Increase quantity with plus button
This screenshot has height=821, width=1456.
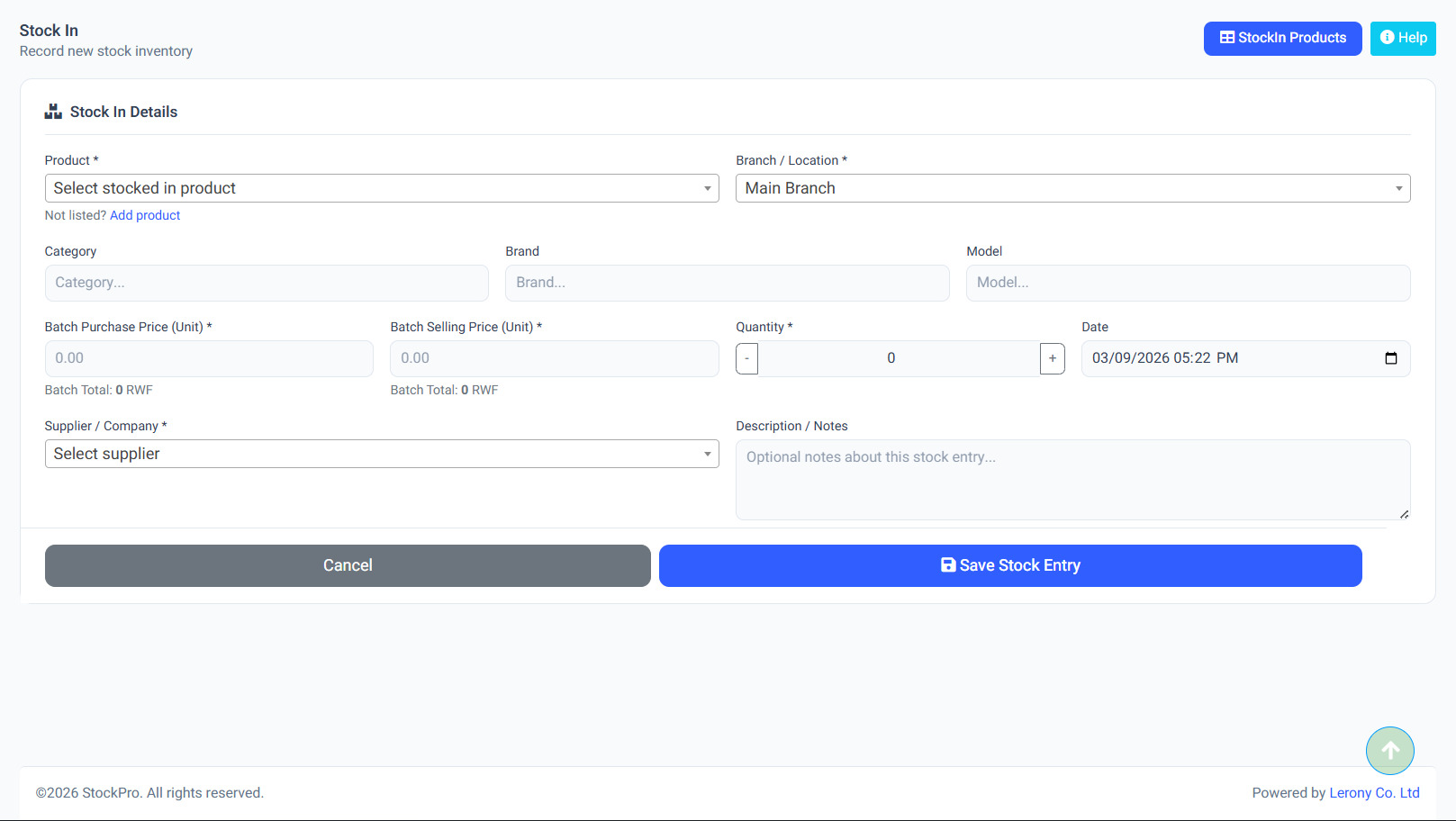1052,358
